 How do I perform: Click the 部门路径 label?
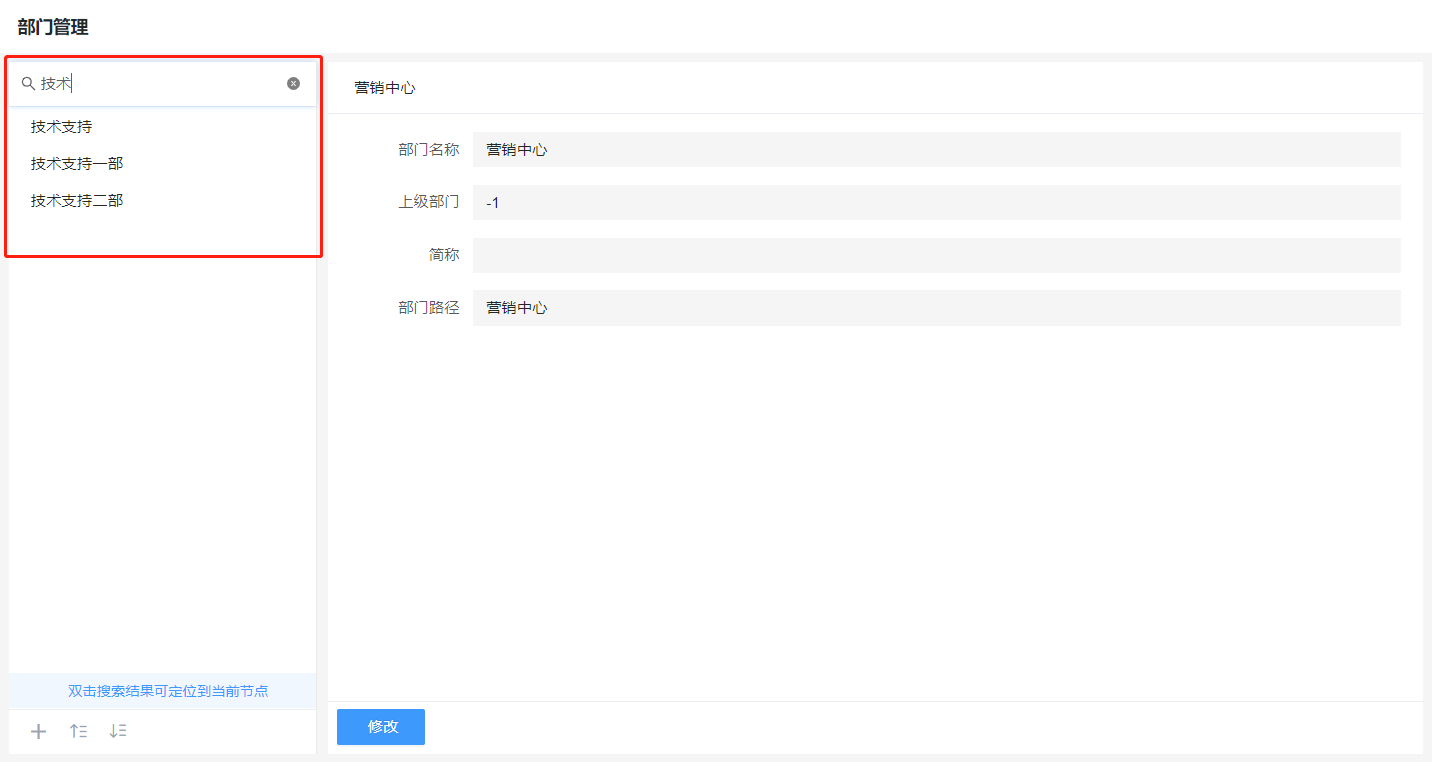click(428, 308)
